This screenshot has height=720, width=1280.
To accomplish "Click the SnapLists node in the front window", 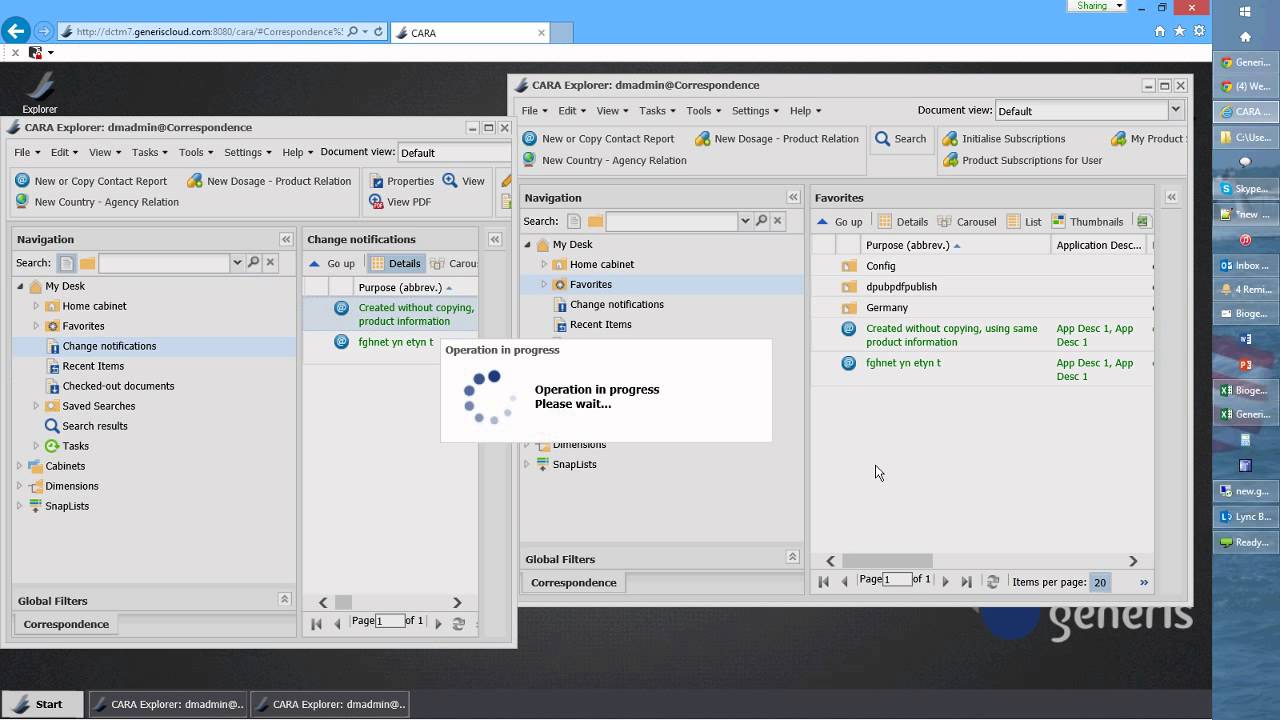I will (575, 464).
